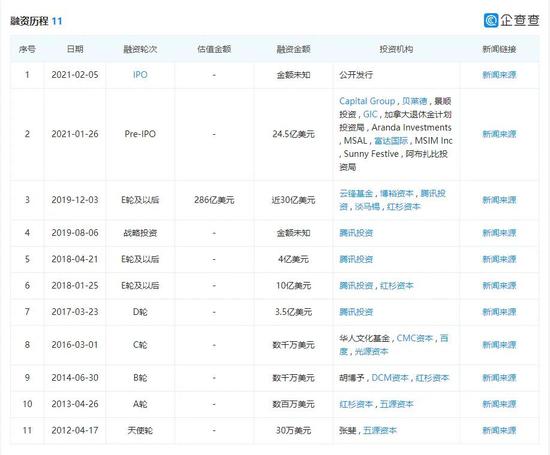Viewport: 550px width, 455px height.
Task: Select the date 2021-01-26
Action: coord(75,134)
